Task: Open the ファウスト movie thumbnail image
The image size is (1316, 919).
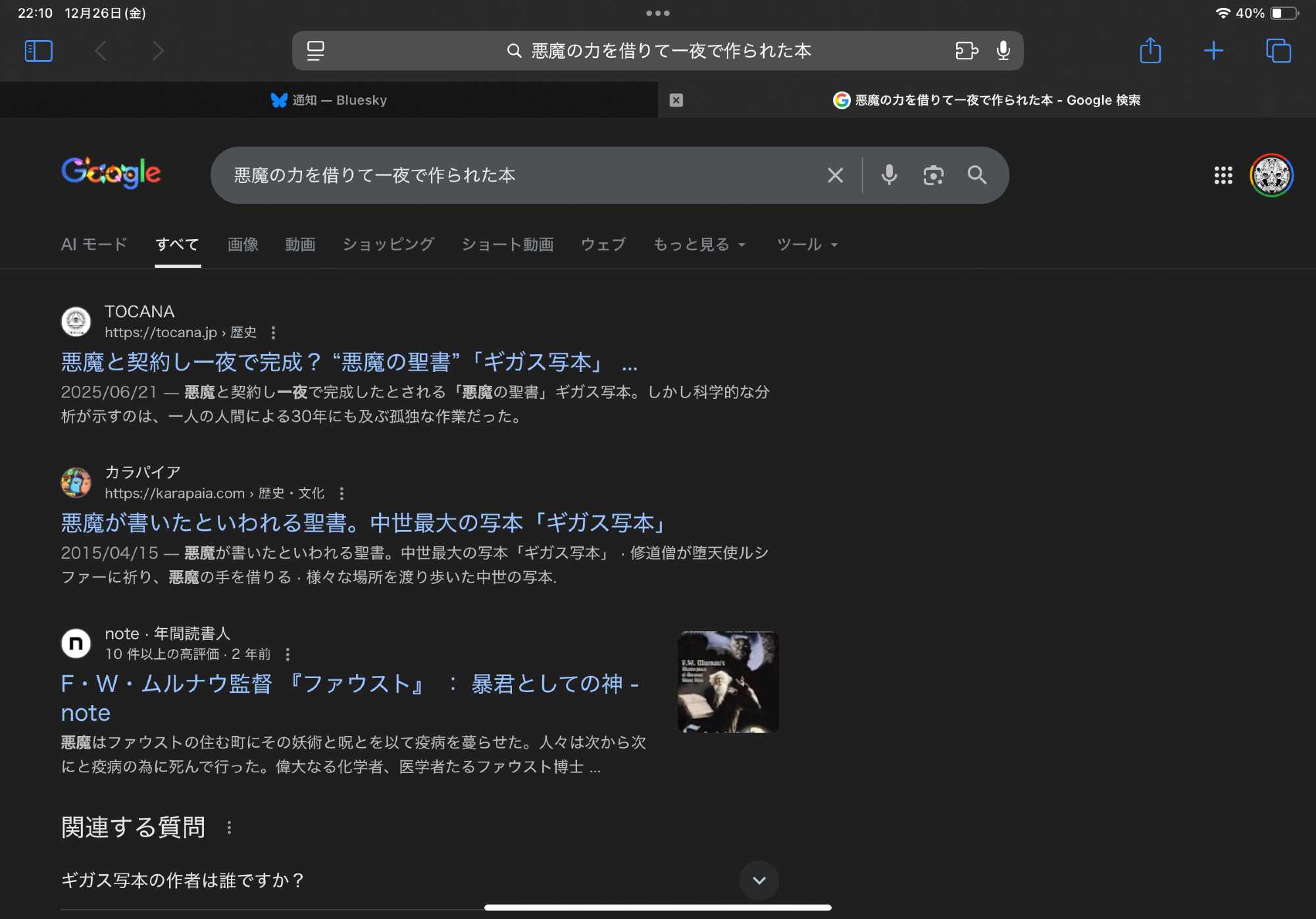Action: (728, 682)
